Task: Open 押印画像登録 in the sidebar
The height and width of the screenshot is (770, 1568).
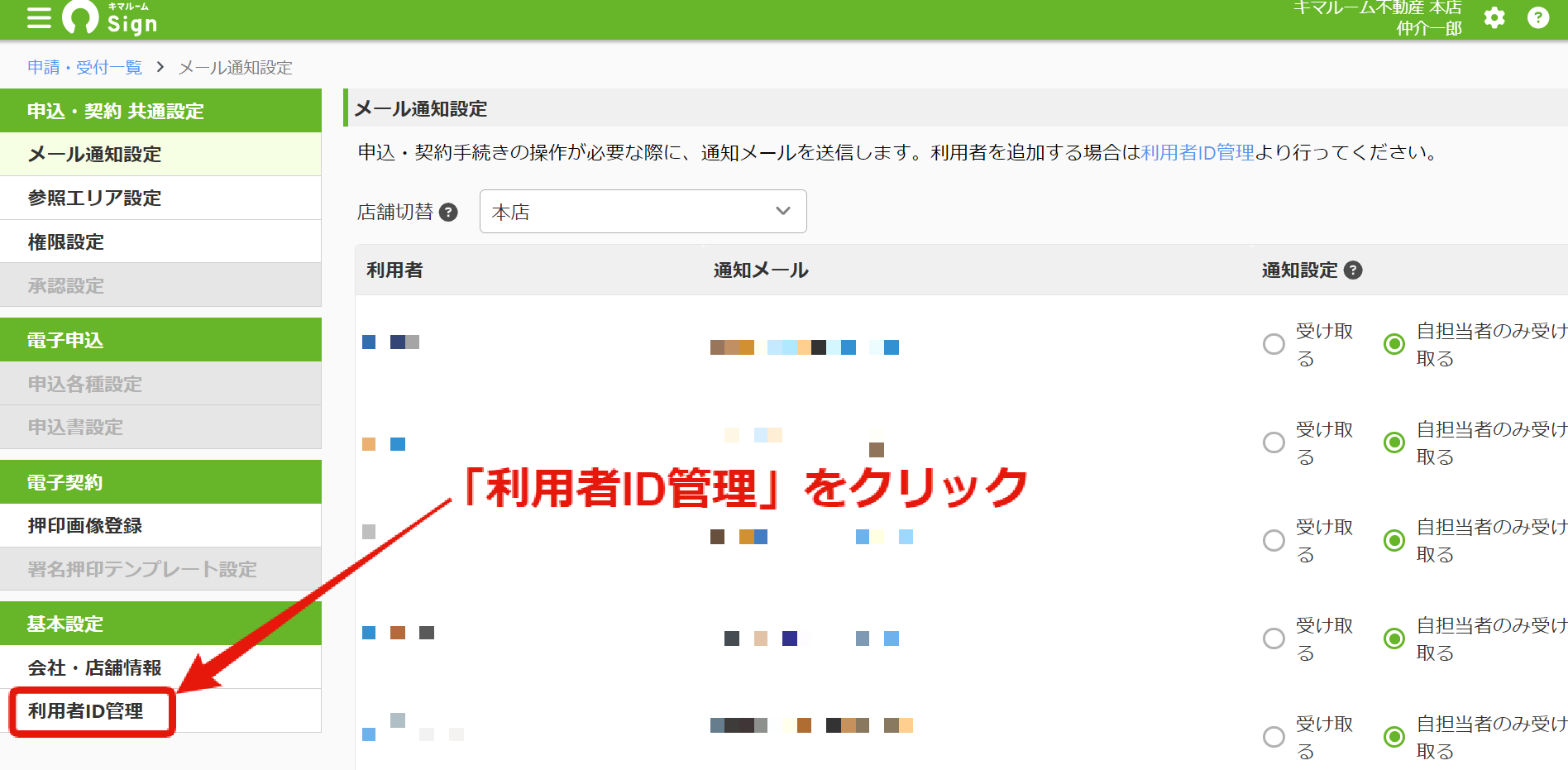Action: (160, 525)
